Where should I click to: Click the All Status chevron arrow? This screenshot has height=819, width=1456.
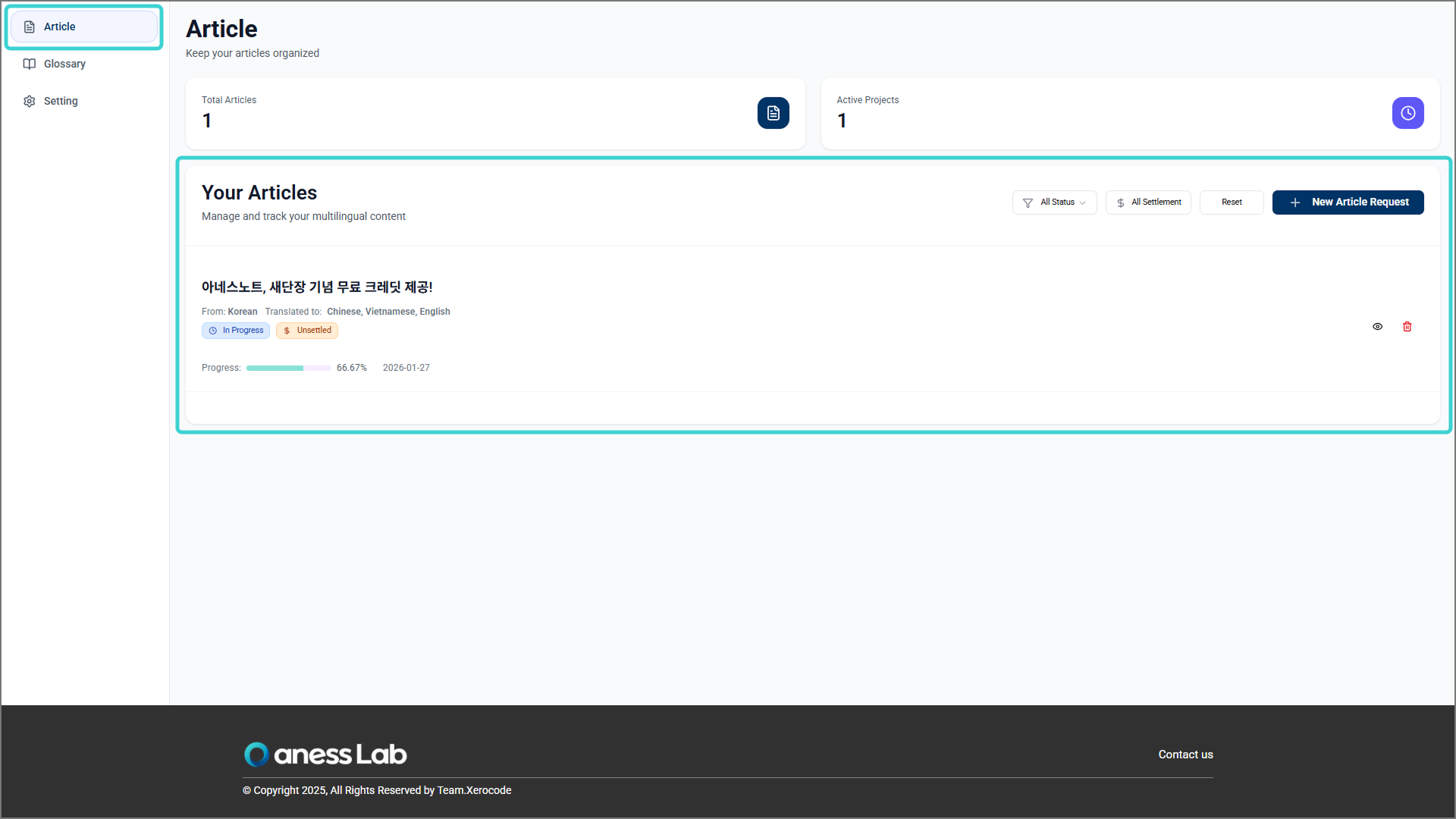(1083, 203)
